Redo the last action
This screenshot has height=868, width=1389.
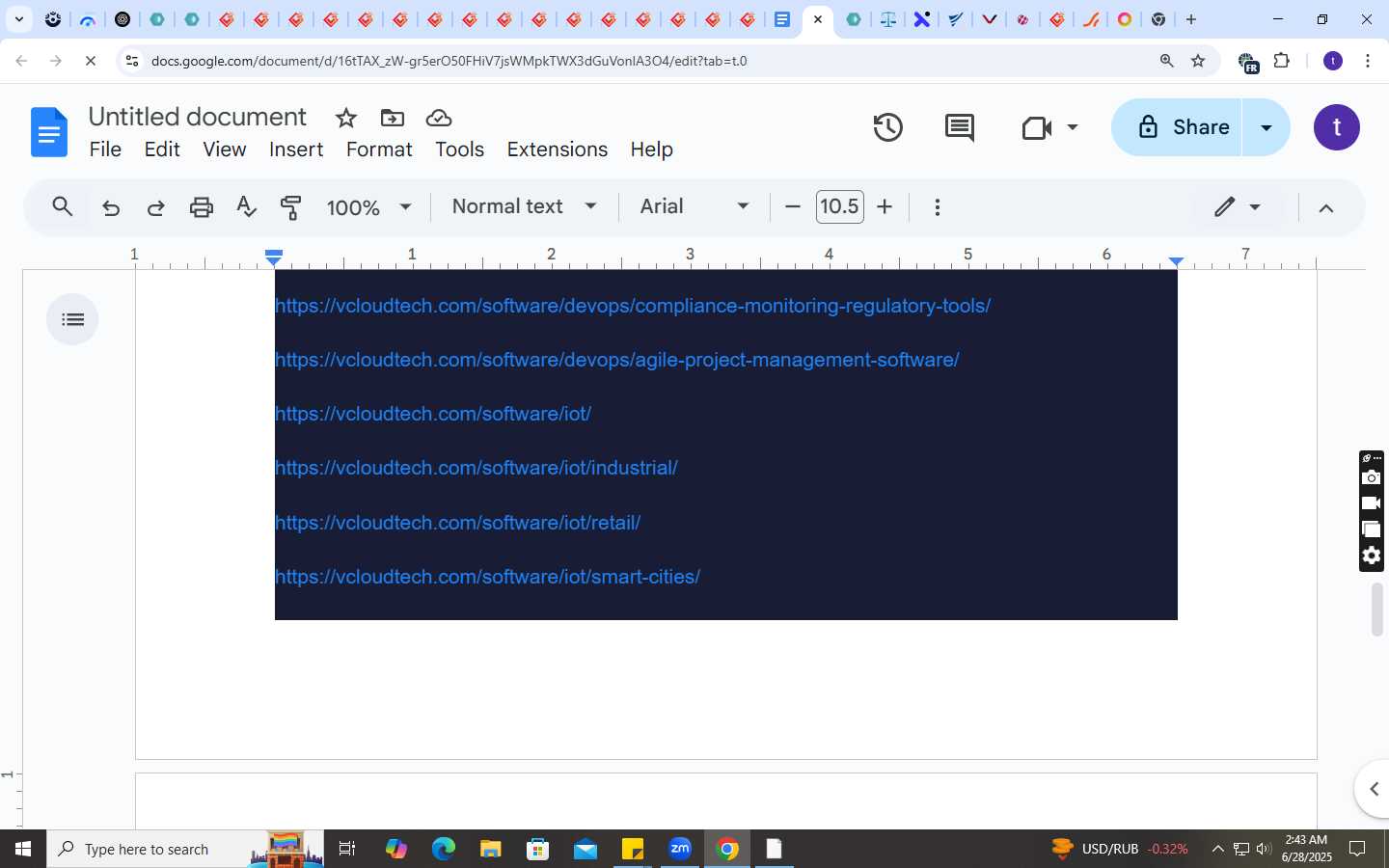click(155, 207)
